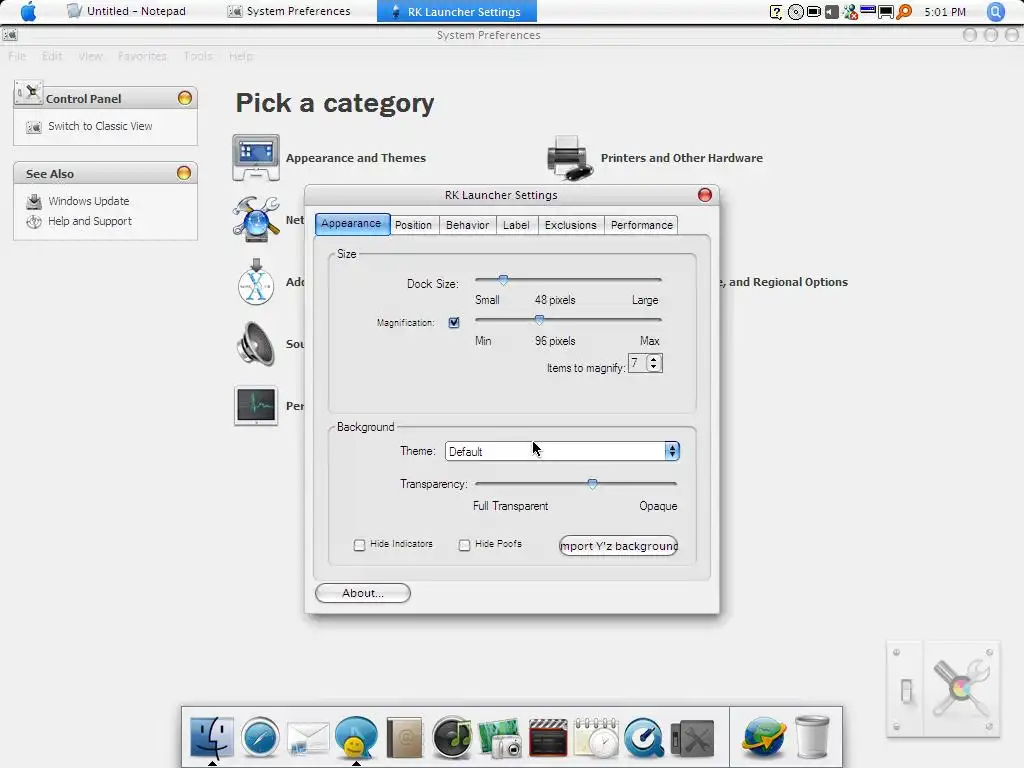1024x768 pixels.
Task: Launch Safari compass icon in dock
Action: click(x=260, y=737)
